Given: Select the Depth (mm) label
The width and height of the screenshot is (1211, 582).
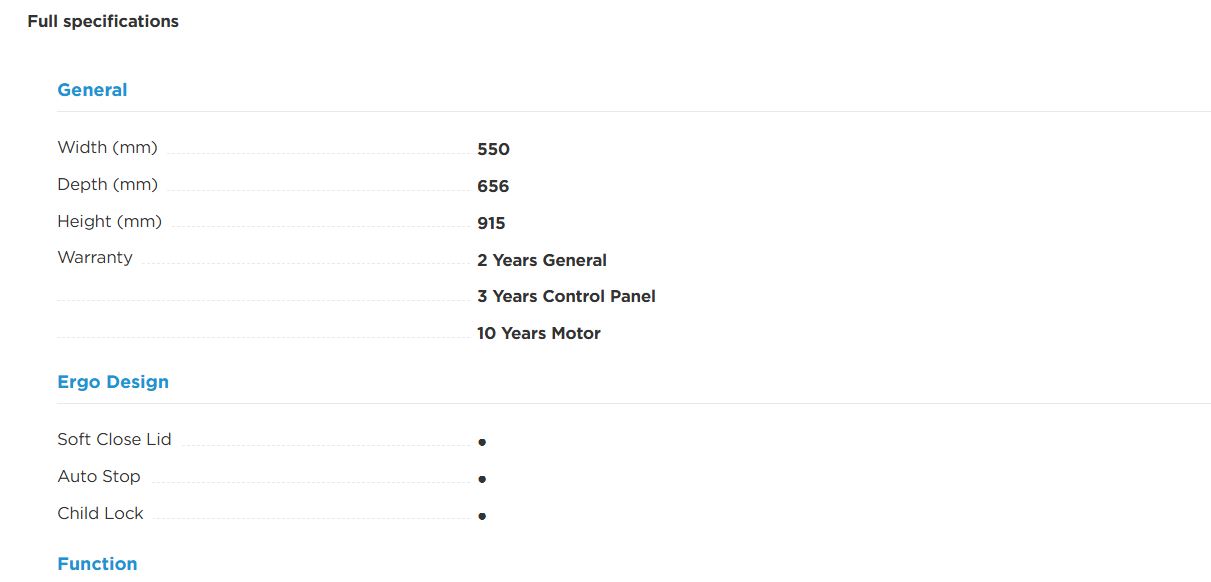Looking at the screenshot, I should point(108,185).
